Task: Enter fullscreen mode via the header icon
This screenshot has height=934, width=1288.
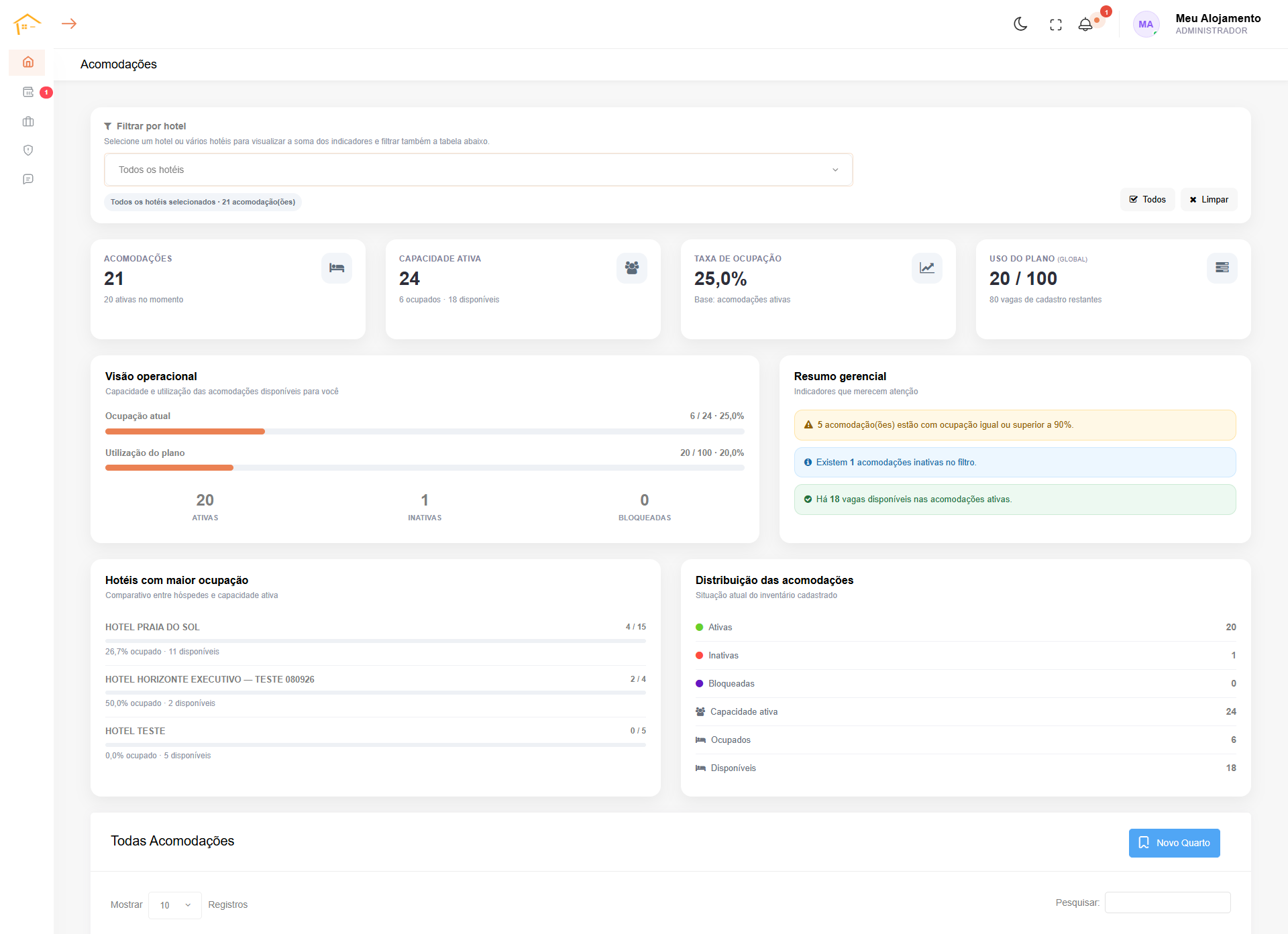Action: click(1056, 25)
